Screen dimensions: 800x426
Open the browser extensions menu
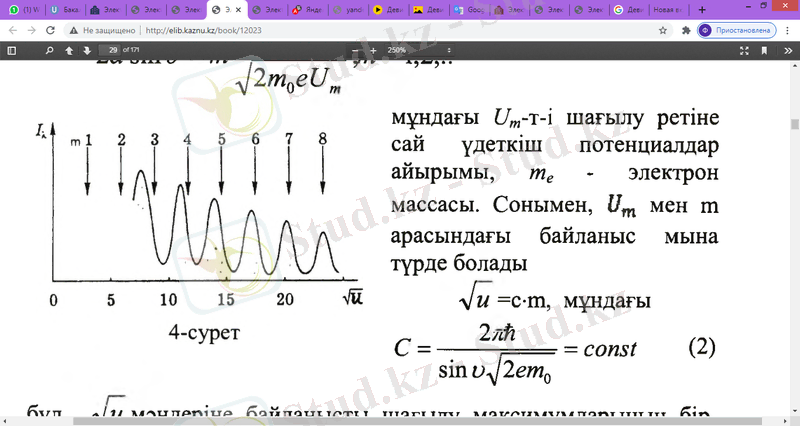(686, 31)
